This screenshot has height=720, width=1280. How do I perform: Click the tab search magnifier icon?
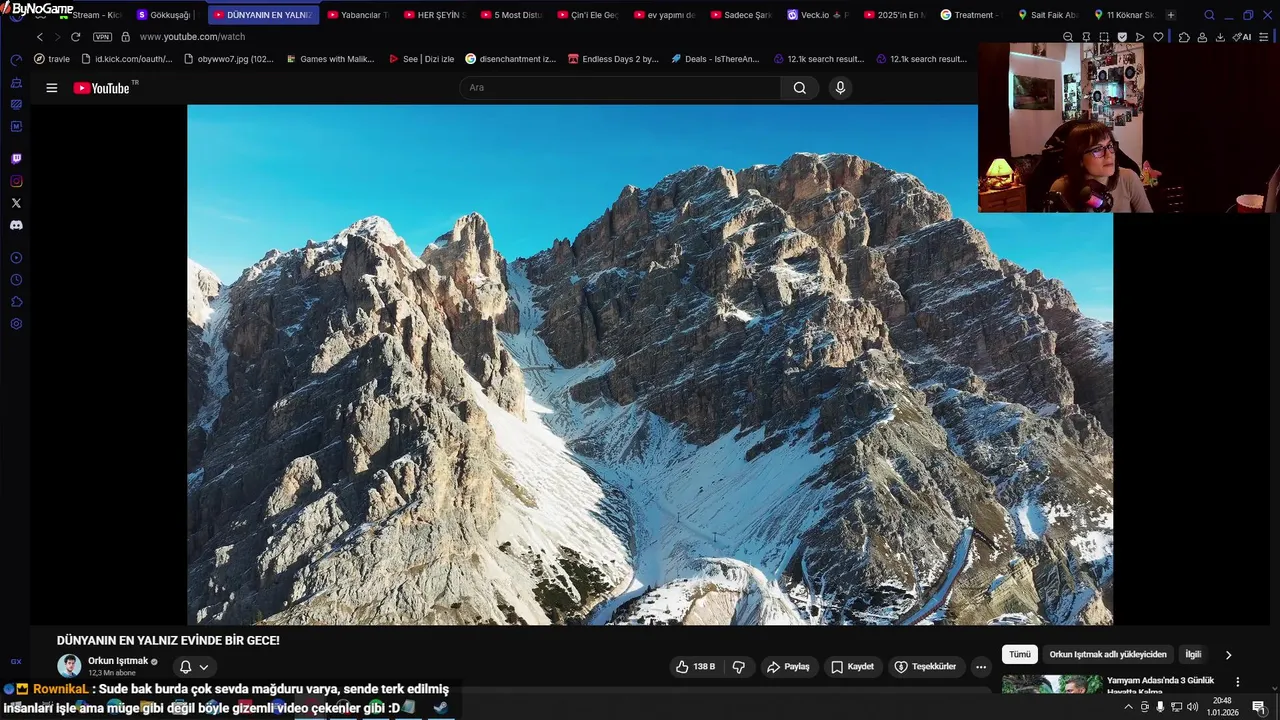pyautogui.click(x=1209, y=15)
